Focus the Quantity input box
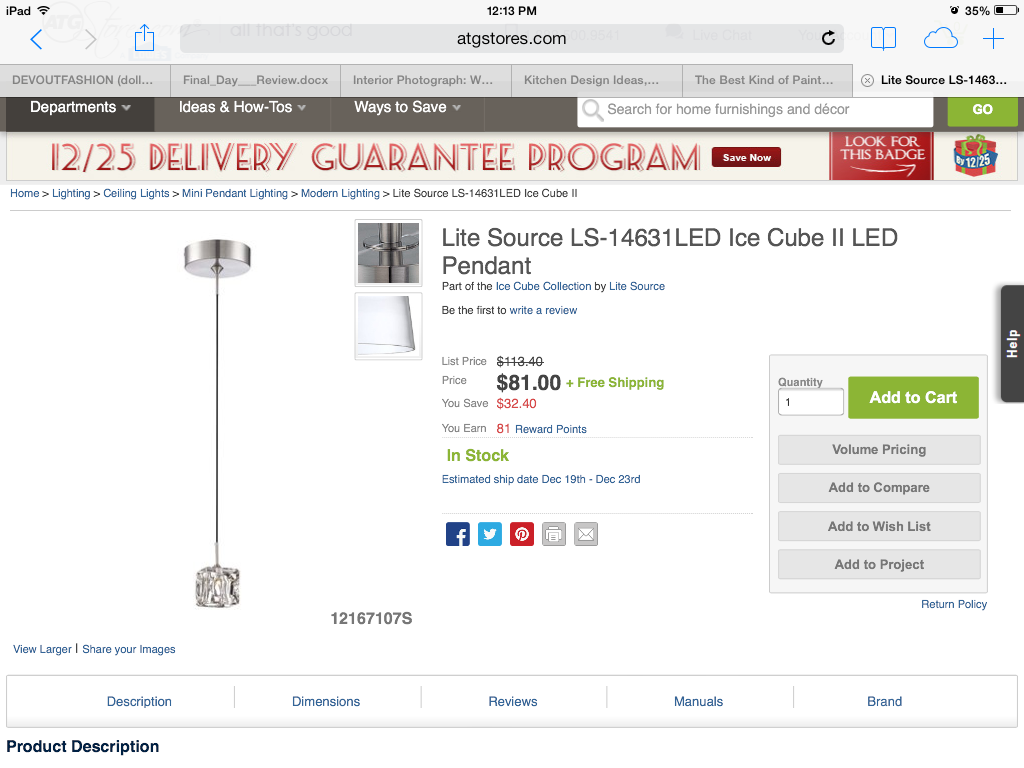Image resolution: width=1024 pixels, height=768 pixels. pyautogui.click(x=811, y=402)
